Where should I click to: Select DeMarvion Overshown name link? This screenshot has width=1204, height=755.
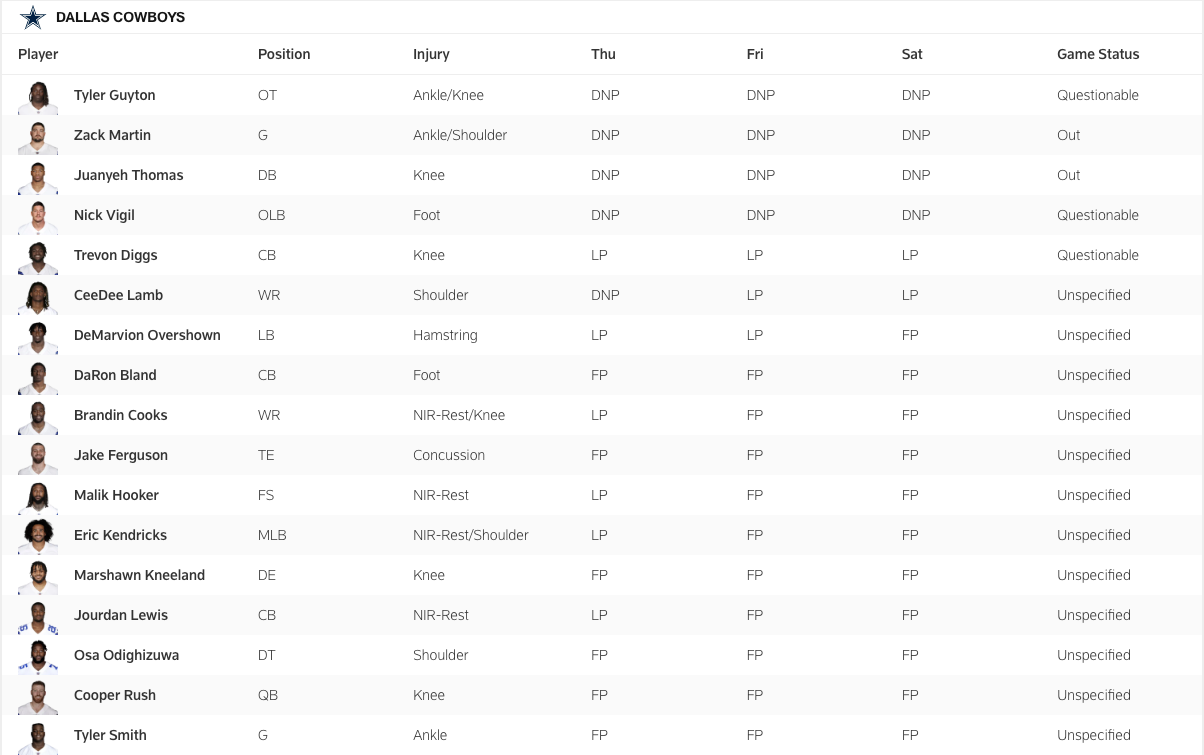pos(147,335)
